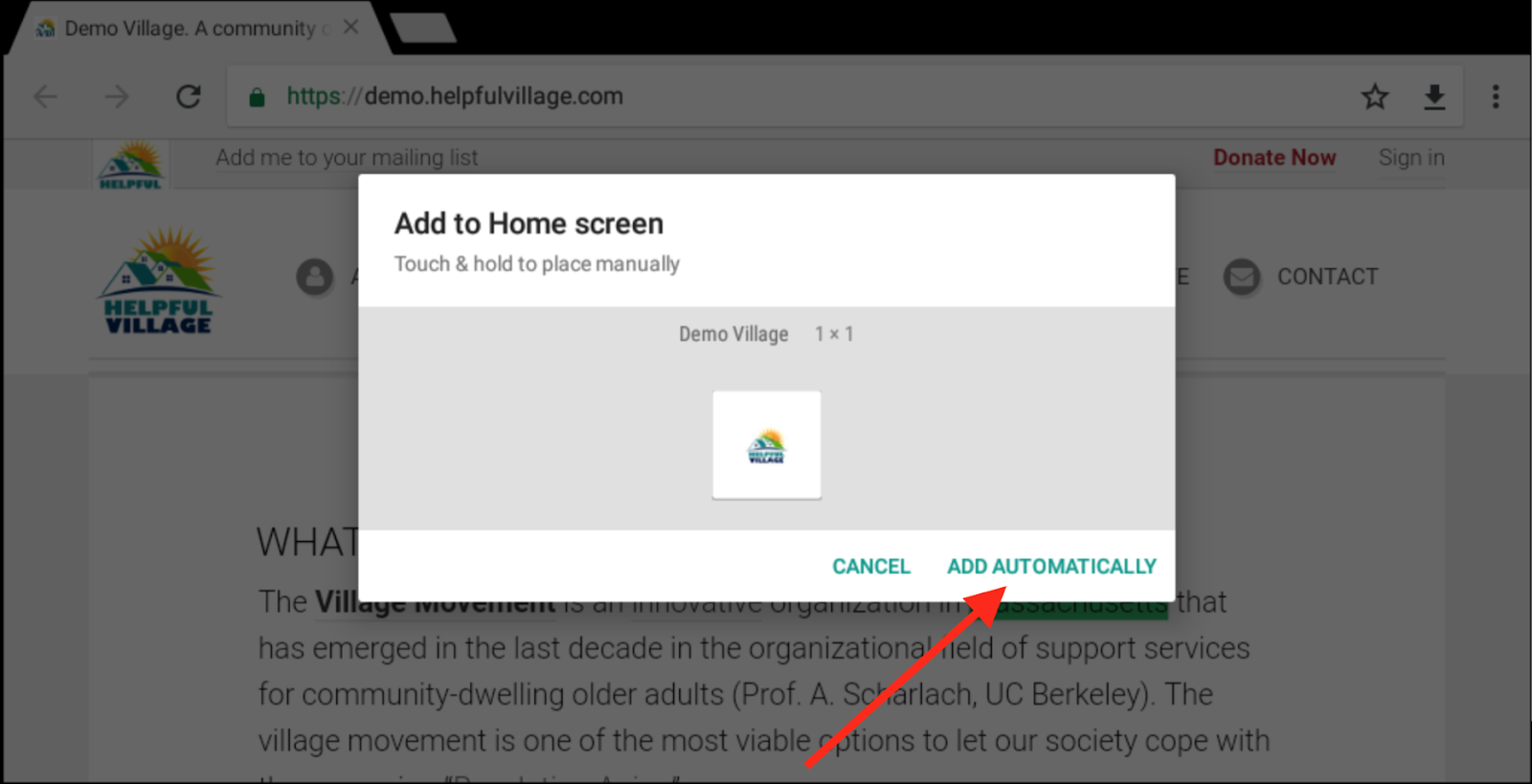
Task: Click CANCEL in the dialog
Action: pyautogui.click(x=871, y=567)
